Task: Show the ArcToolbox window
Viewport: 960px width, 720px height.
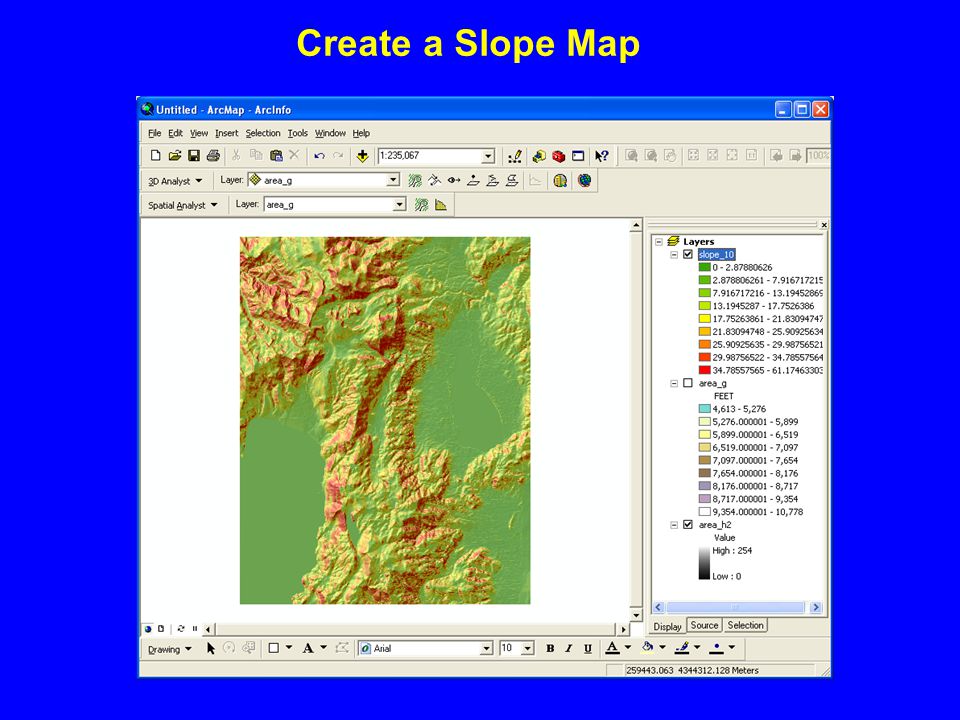Action: coord(558,156)
